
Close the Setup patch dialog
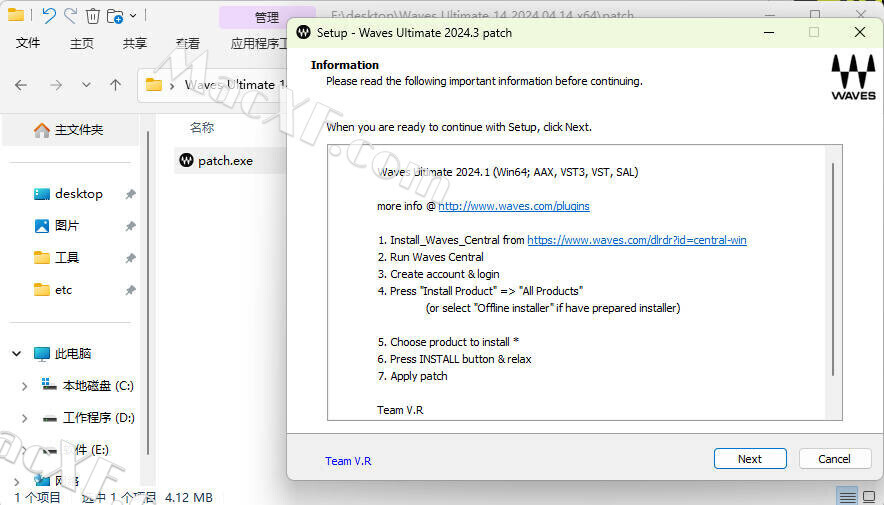pos(860,32)
